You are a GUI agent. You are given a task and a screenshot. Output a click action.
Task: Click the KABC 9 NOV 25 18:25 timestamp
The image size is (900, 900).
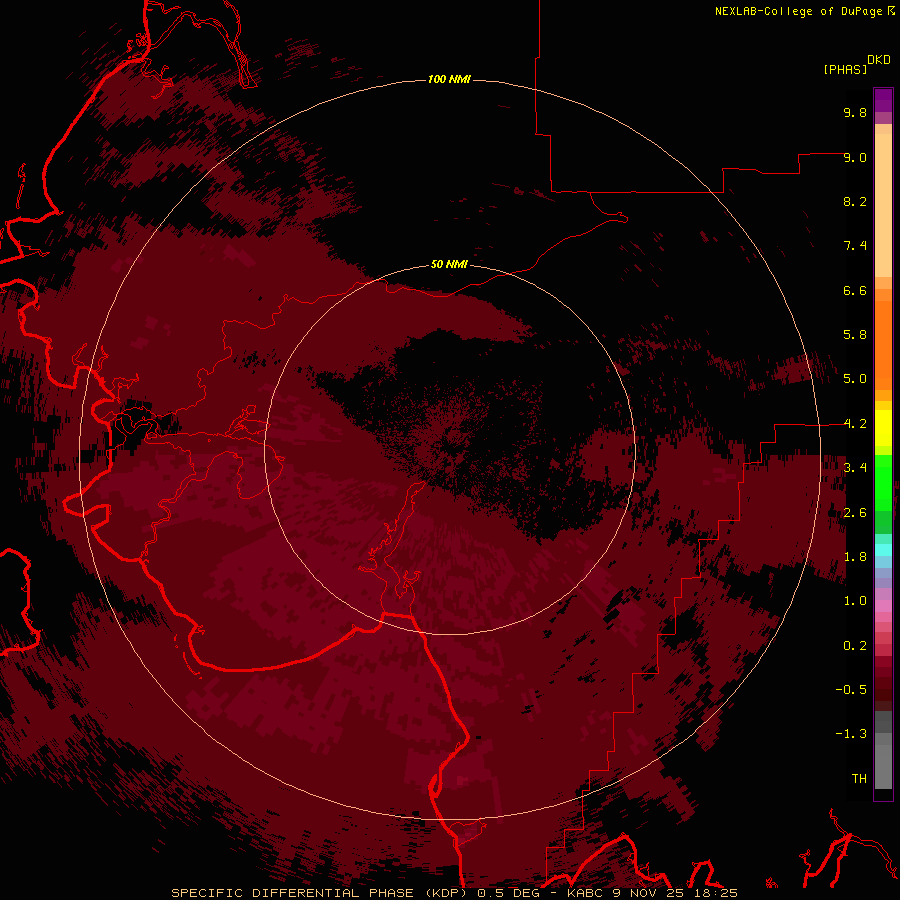[652, 893]
